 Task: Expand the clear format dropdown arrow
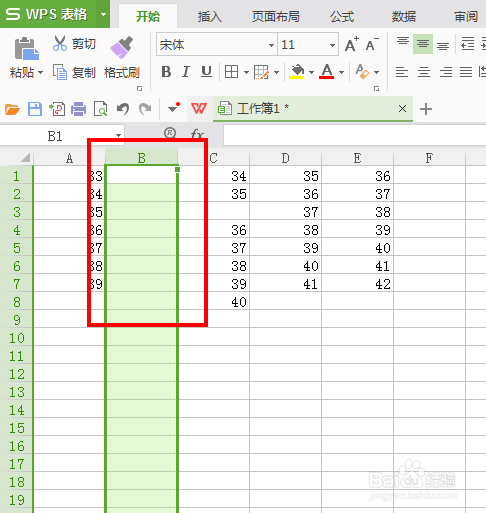click(376, 72)
